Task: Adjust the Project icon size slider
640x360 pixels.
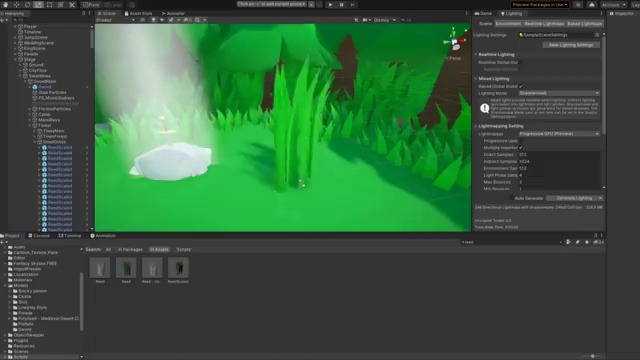Action: point(593,356)
